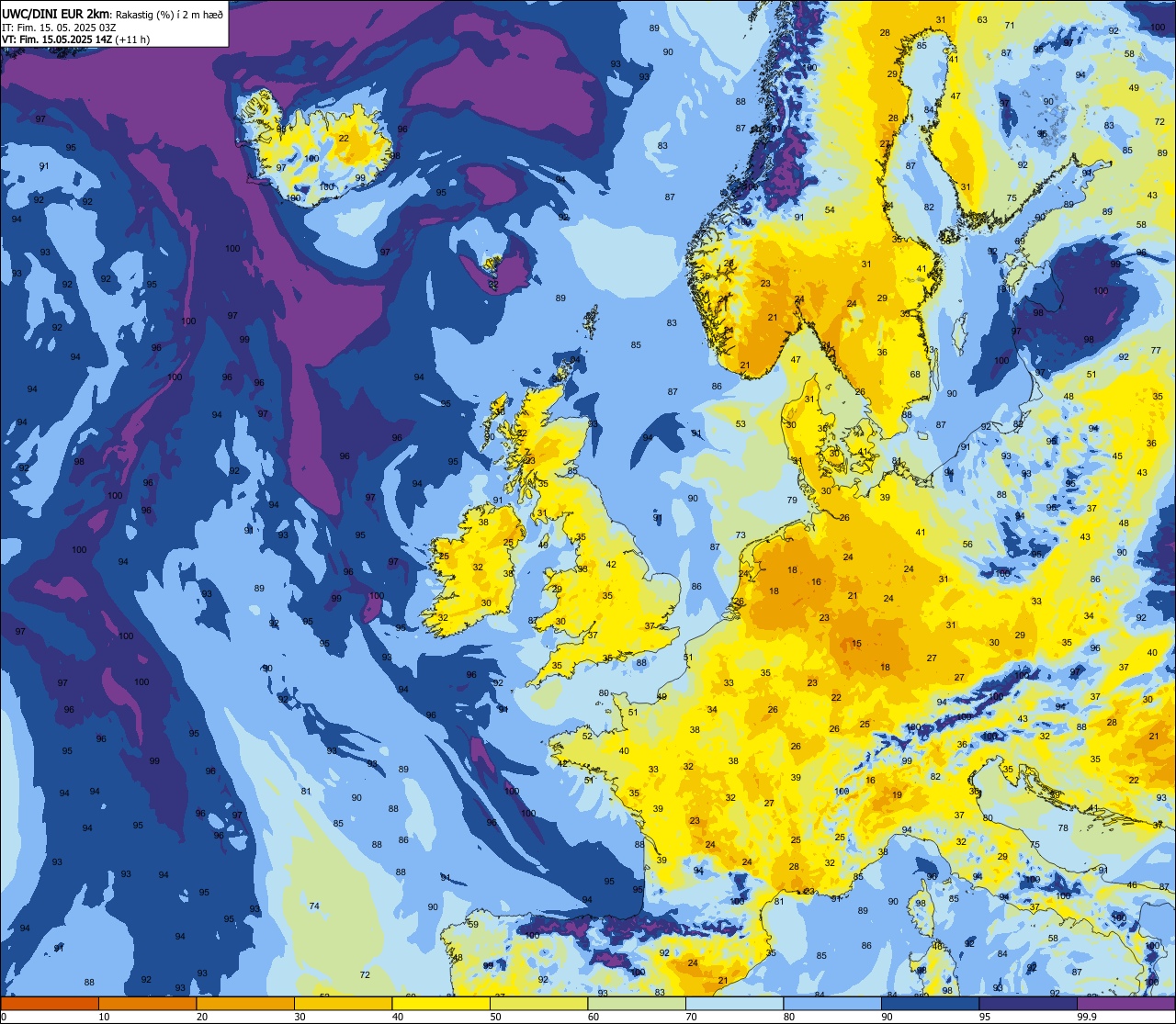Click the humidity value 15 over Germany
The width and height of the screenshot is (1176, 1024).
pos(856,644)
